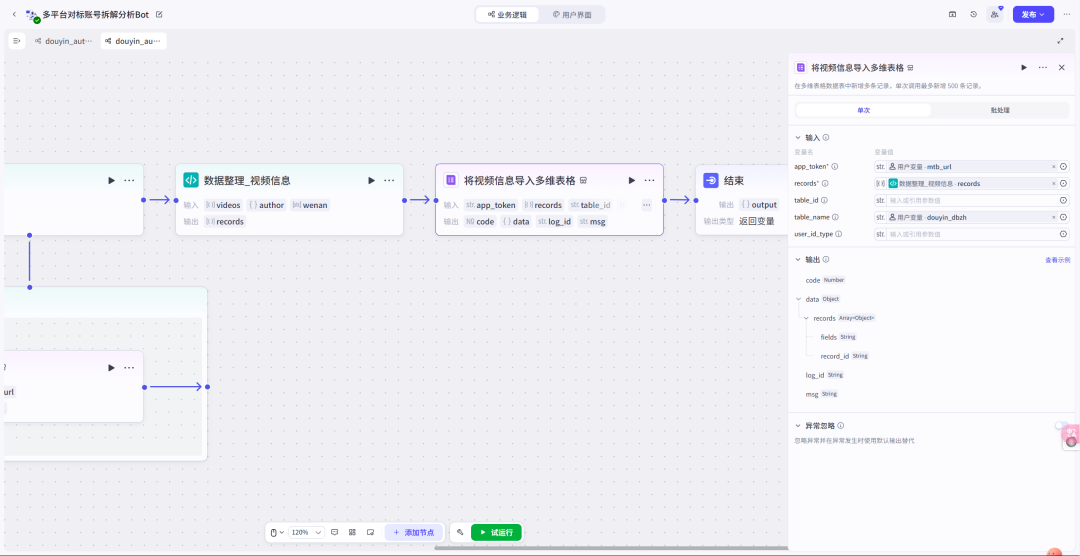1080x556 pixels.
Task: Click info icon beside 输入 section header
Action: click(x=826, y=137)
